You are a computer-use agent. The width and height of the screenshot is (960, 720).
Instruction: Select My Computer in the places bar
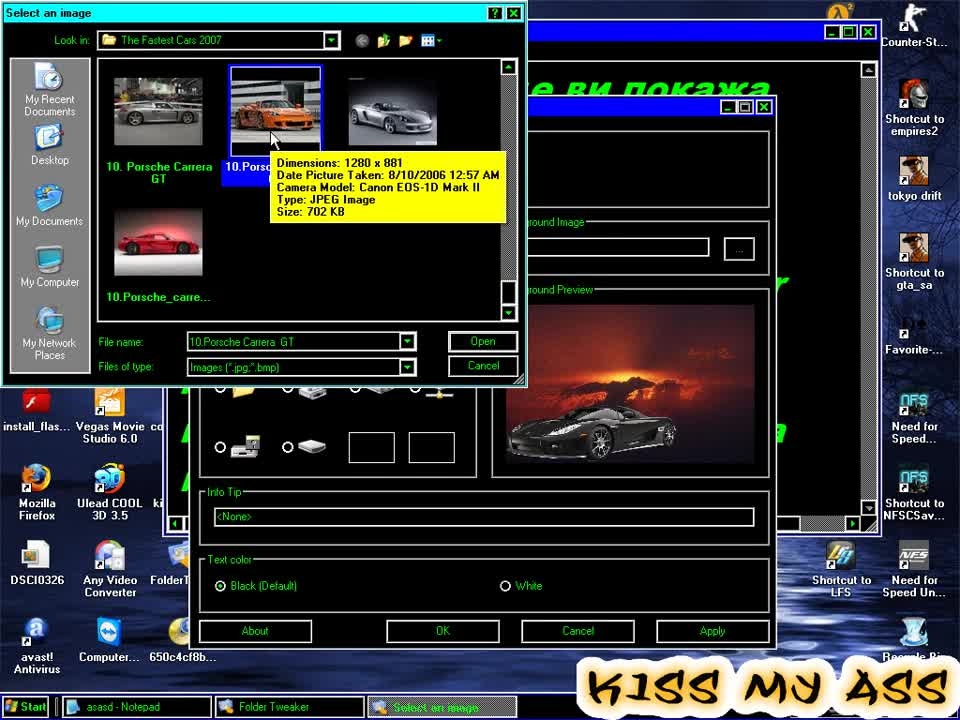coord(50,267)
